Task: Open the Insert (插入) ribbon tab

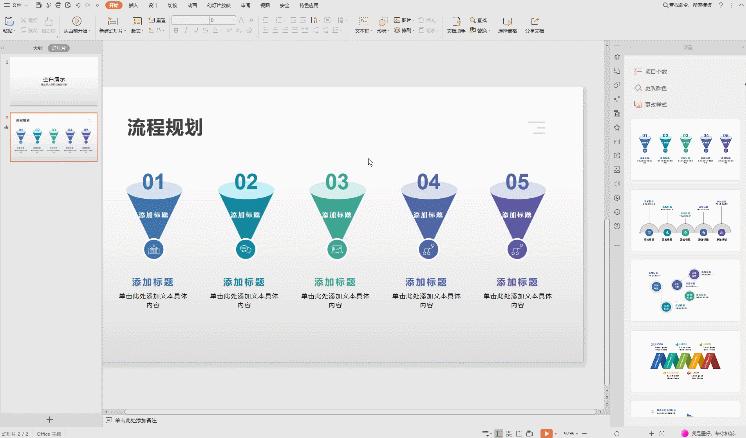Action: point(134,5)
